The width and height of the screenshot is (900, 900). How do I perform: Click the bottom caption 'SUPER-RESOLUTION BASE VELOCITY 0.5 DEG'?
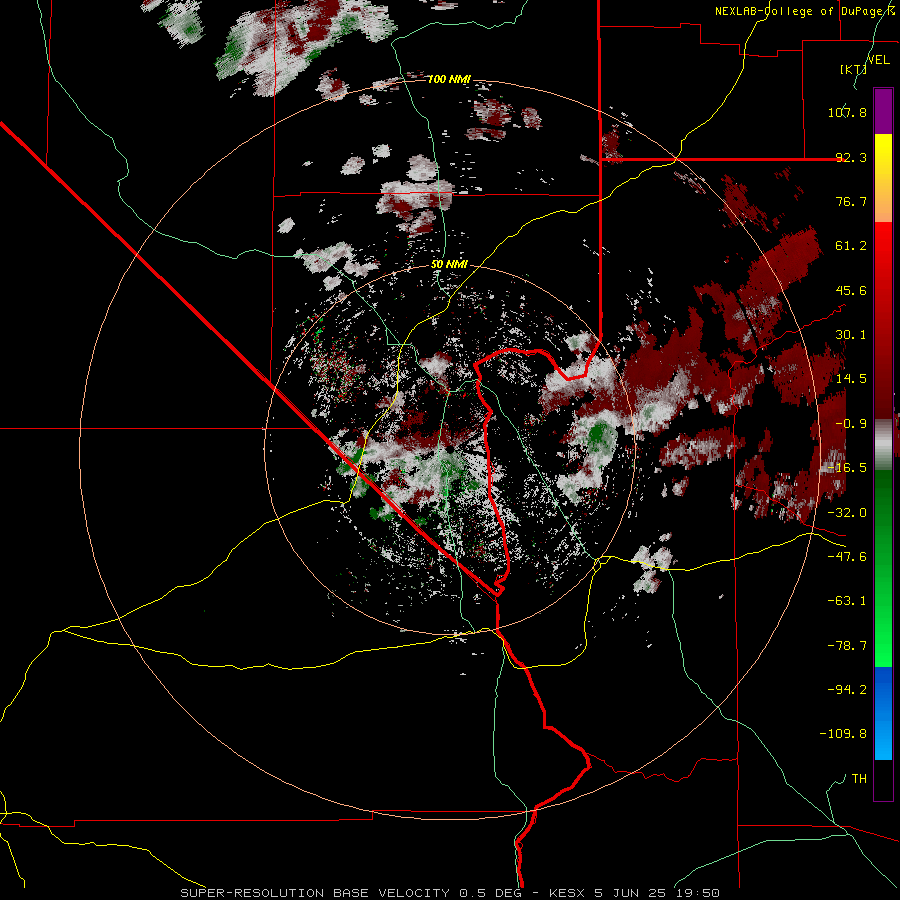point(351,893)
